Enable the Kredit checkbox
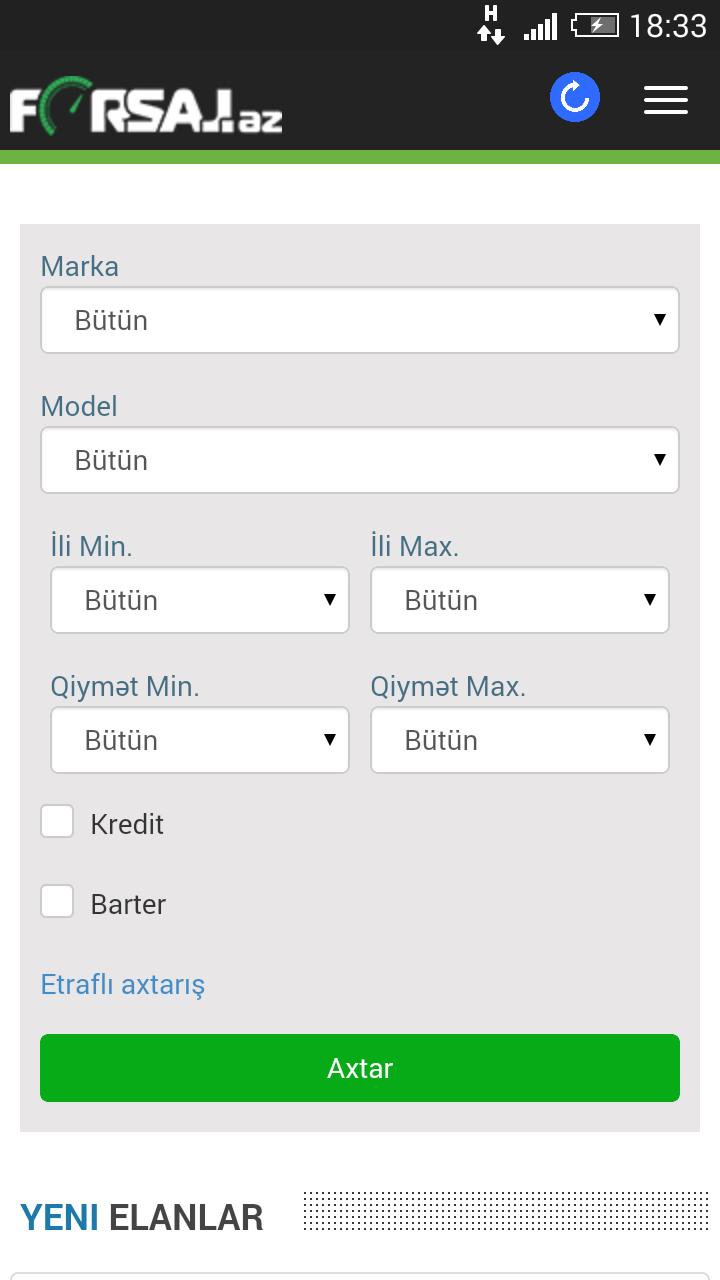The image size is (720, 1280). click(x=57, y=822)
